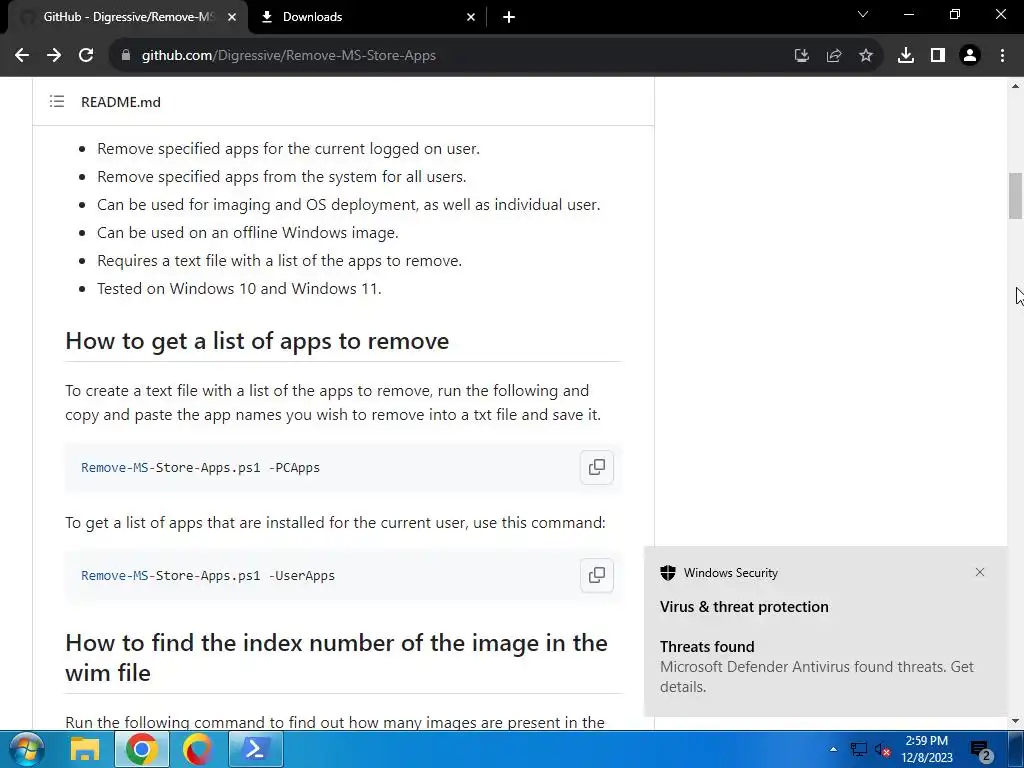Click the page vertical scrollbar thumb
Image resolution: width=1024 pixels, height=768 pixels.
(x=1015, y=195)
